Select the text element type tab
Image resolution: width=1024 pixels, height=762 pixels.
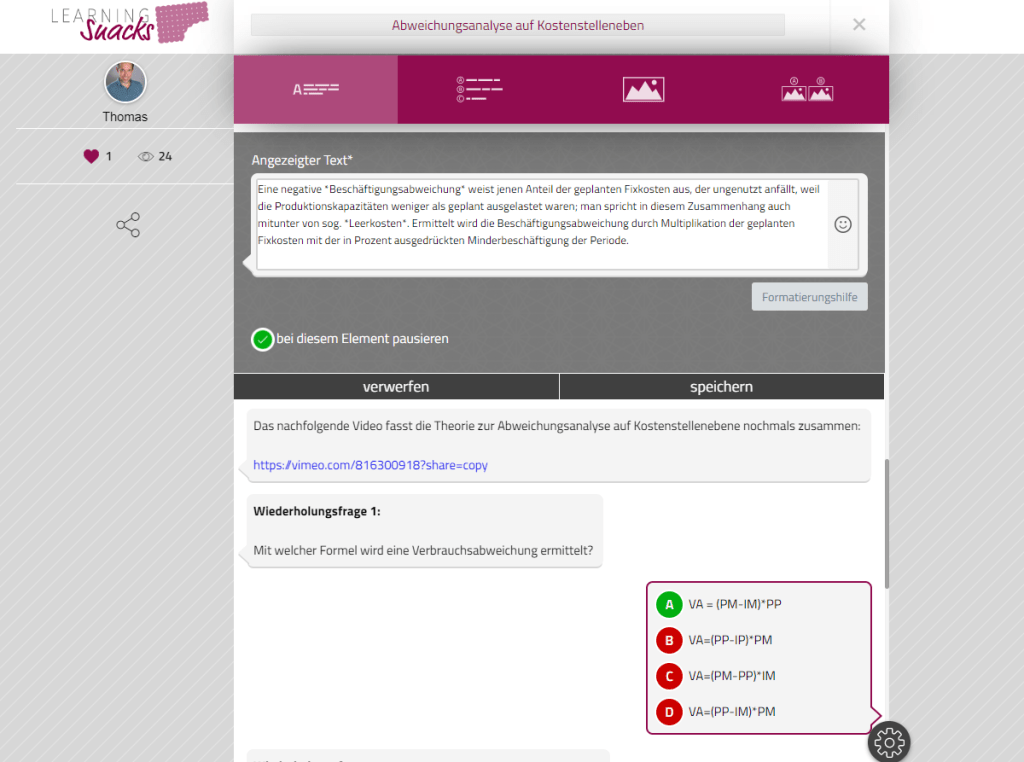(315, 89)
